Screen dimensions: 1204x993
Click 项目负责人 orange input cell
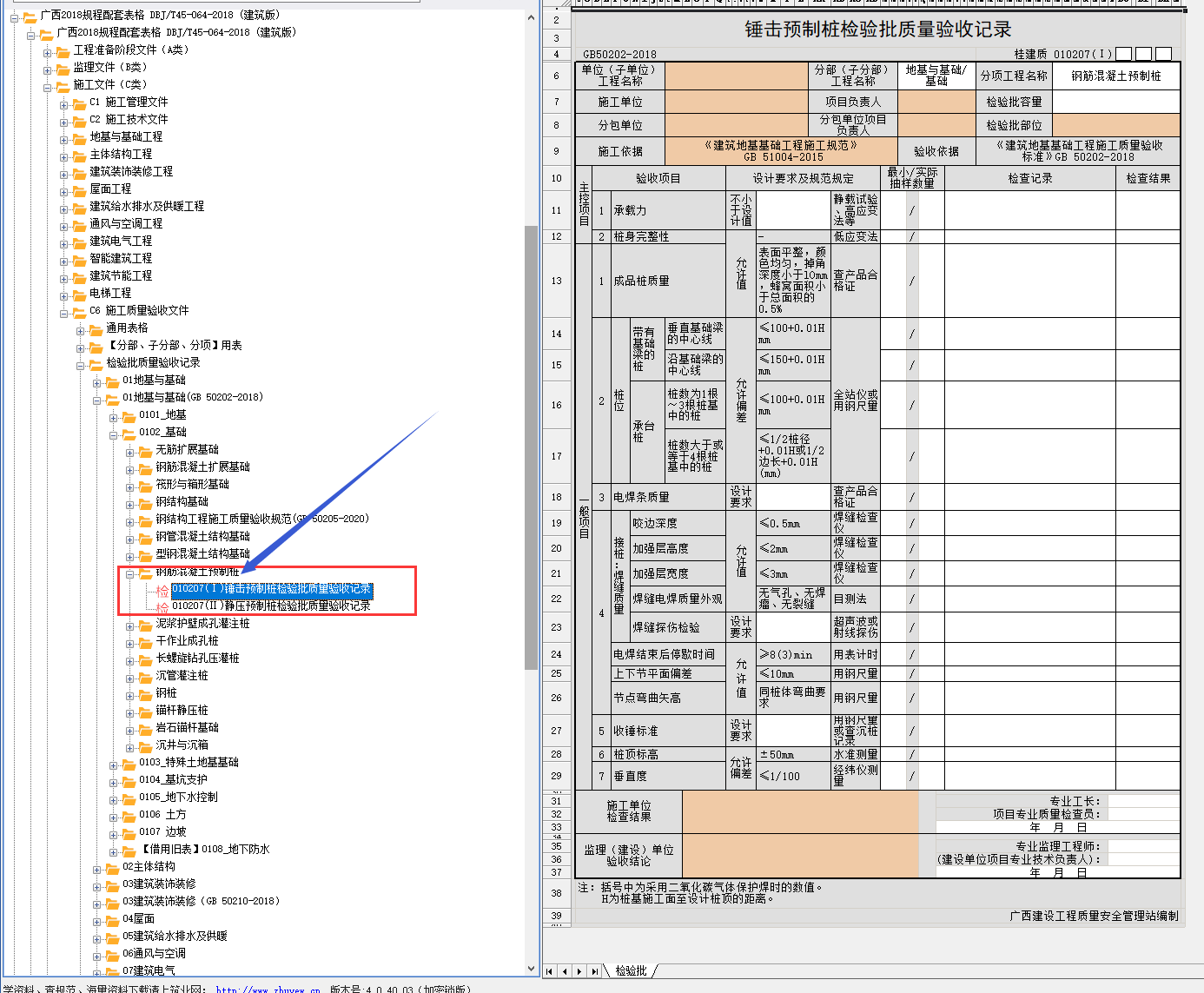click(x=936, y=102)
